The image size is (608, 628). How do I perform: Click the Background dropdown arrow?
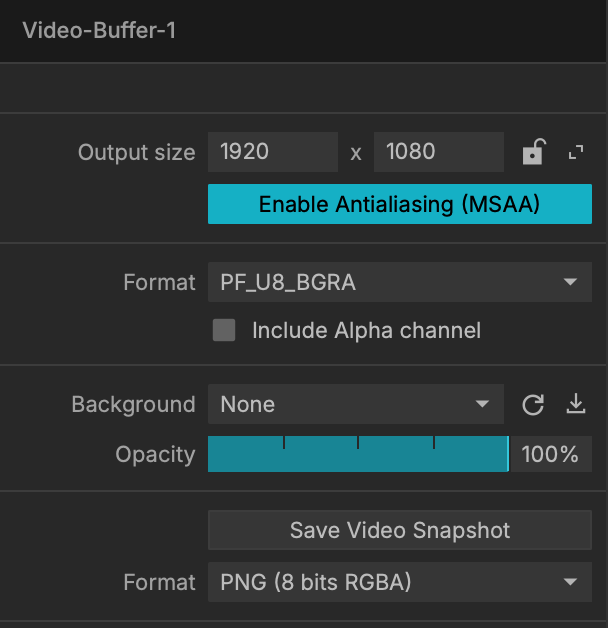482,404
